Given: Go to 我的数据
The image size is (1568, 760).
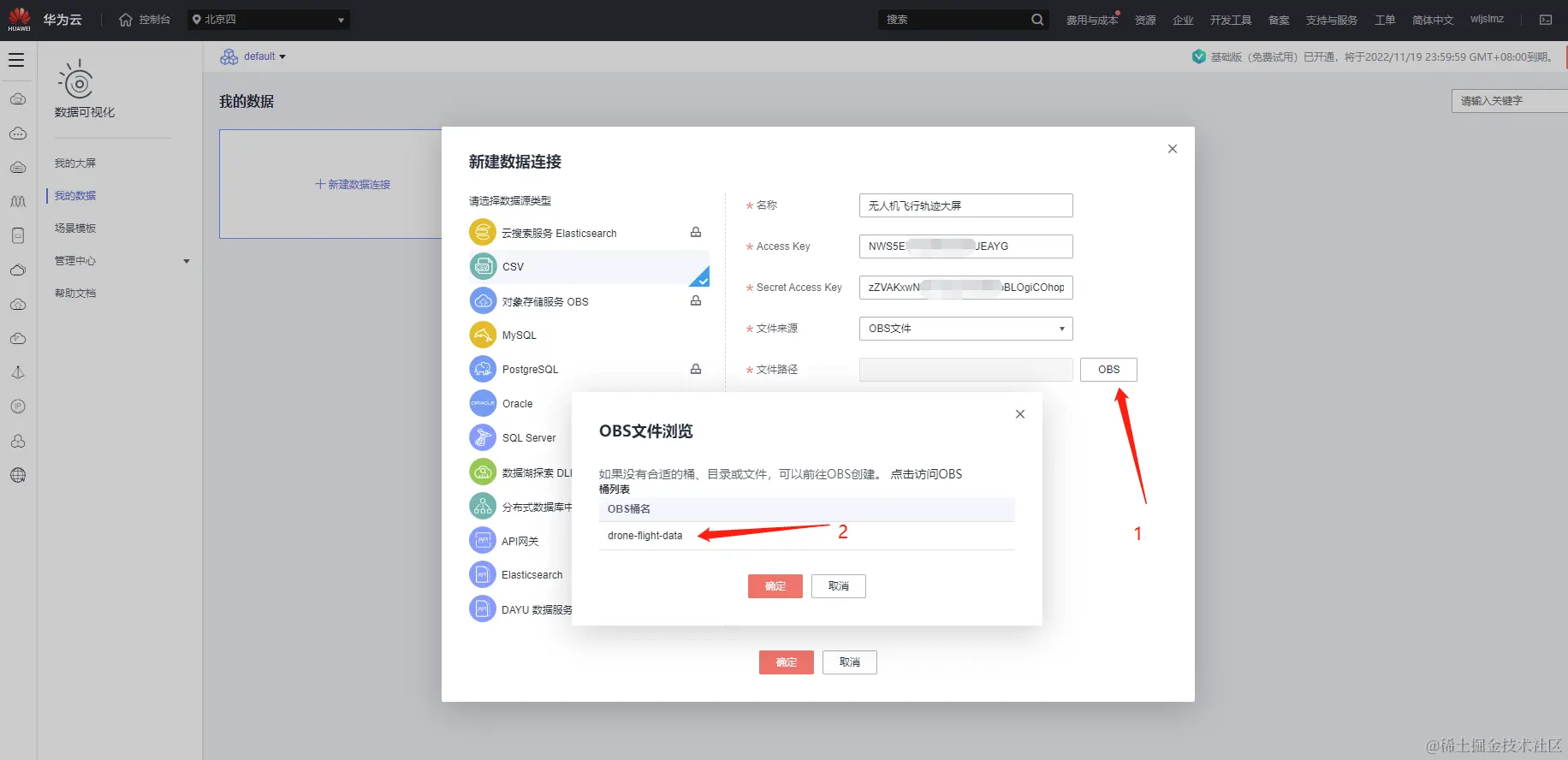Looking at the screenshot, I should coord(75,195).
